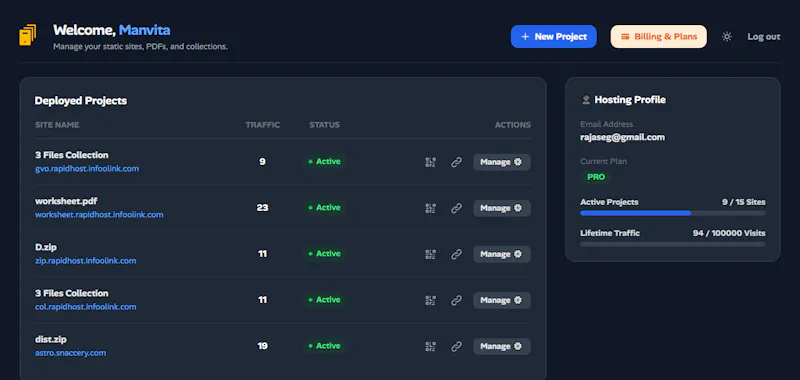Copy link icon for gvo.rapidhost.infoolink.com
The image size is (800, 380).
coord(457,162)
